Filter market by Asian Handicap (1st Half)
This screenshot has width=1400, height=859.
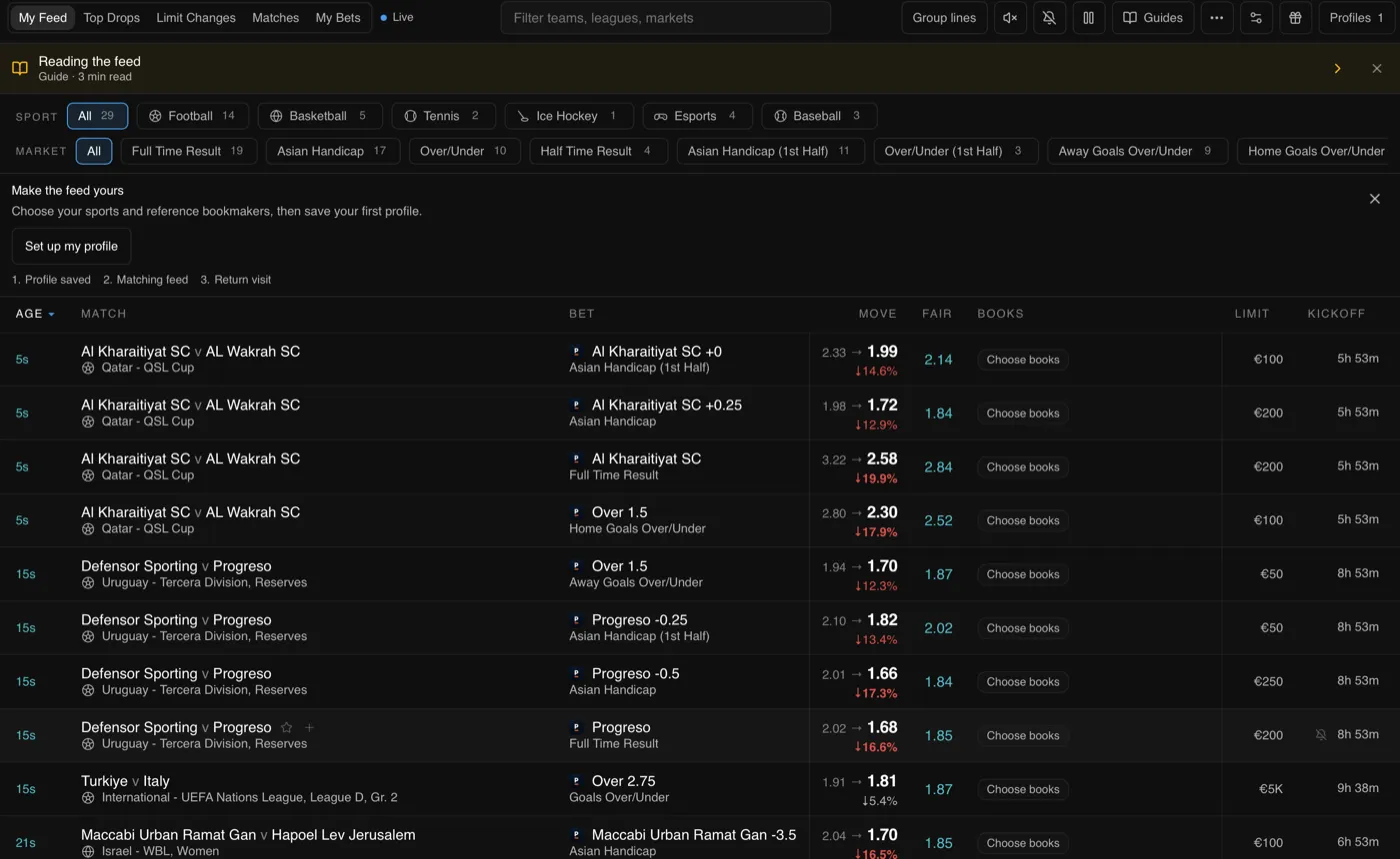pyautogui.click(x=770, y=151)
